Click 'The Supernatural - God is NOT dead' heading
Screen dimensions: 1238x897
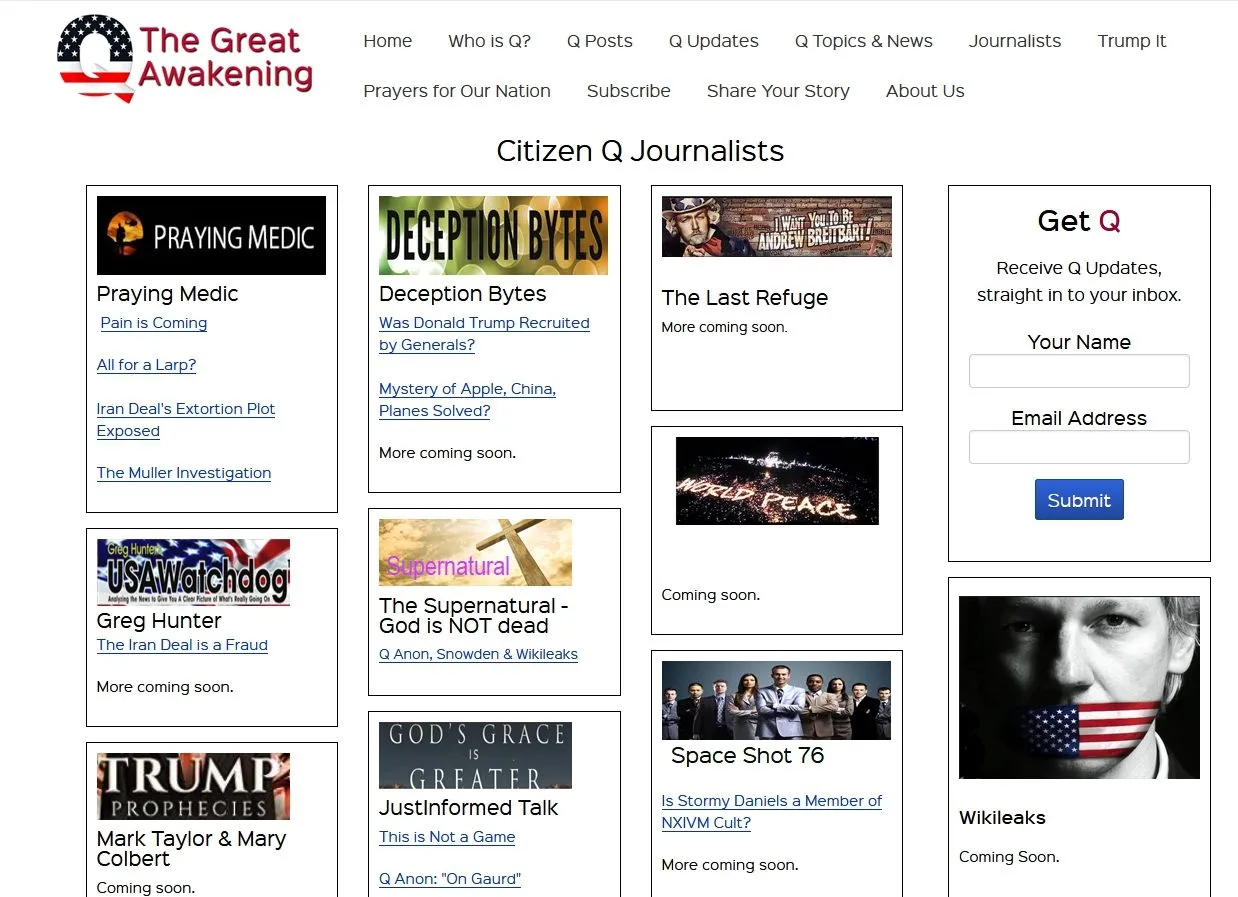click(474, 616)
